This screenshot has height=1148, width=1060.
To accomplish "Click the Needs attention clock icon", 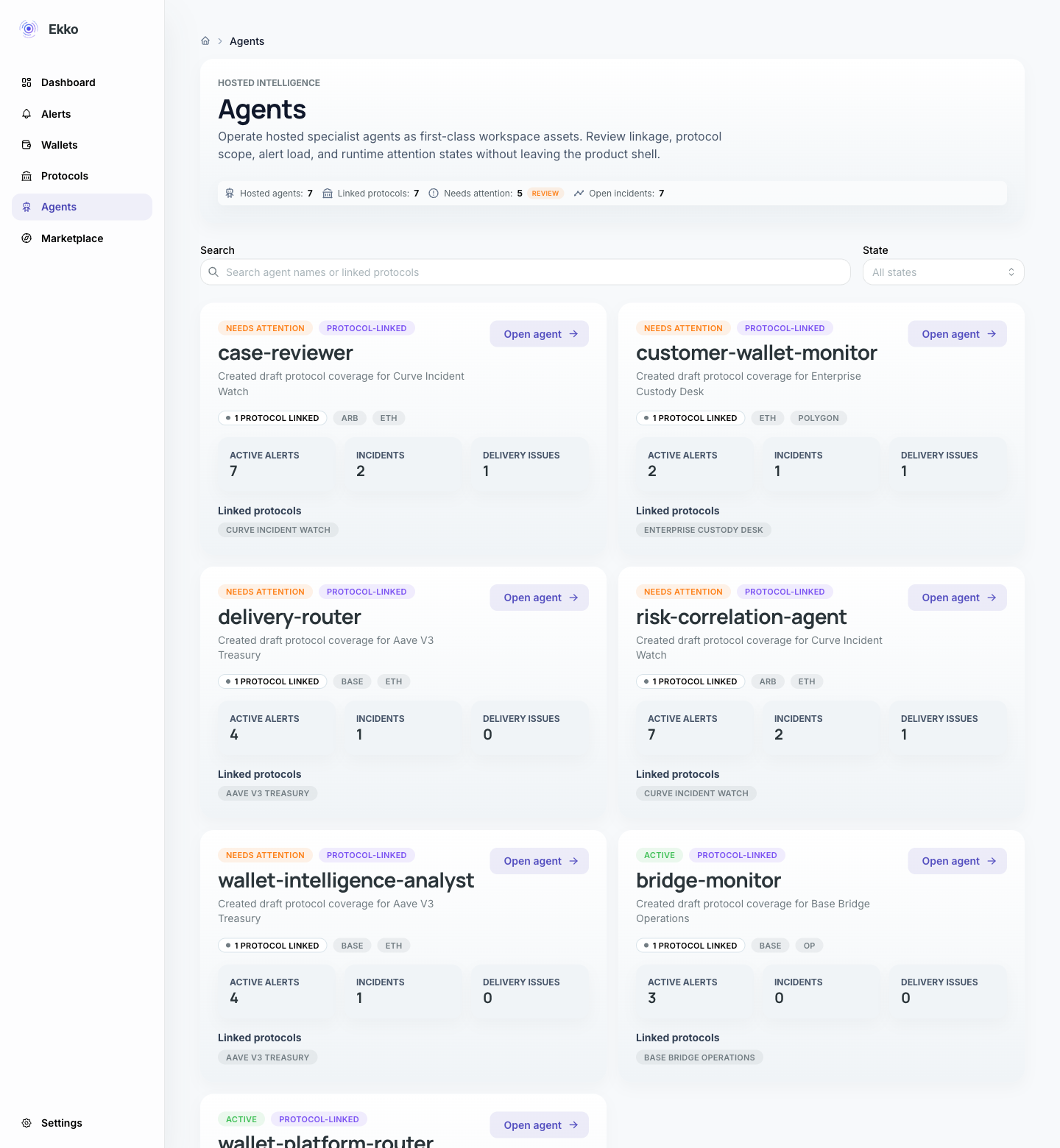I will (x=434, y=194).
